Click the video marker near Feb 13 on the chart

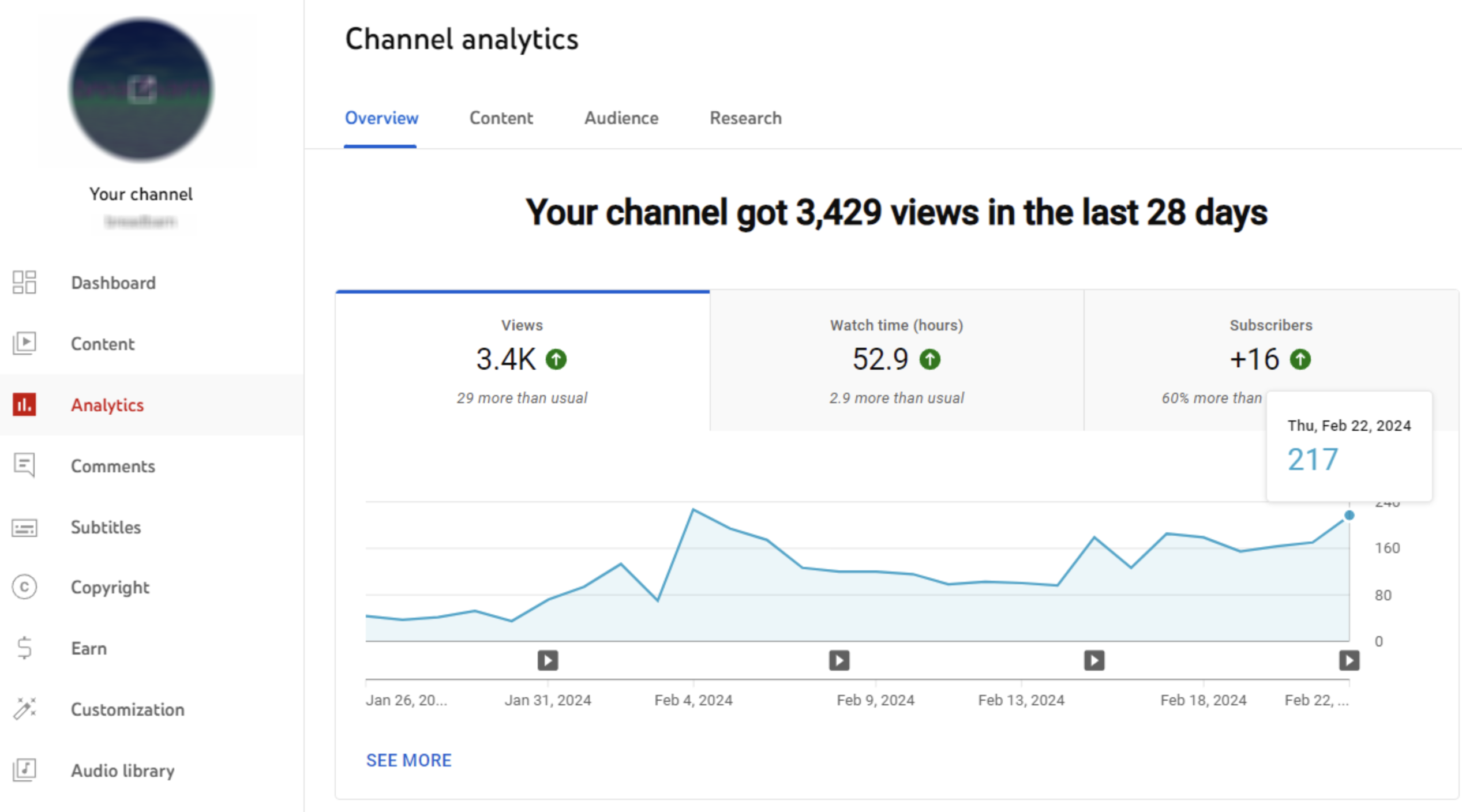[x=1093, y=660]
